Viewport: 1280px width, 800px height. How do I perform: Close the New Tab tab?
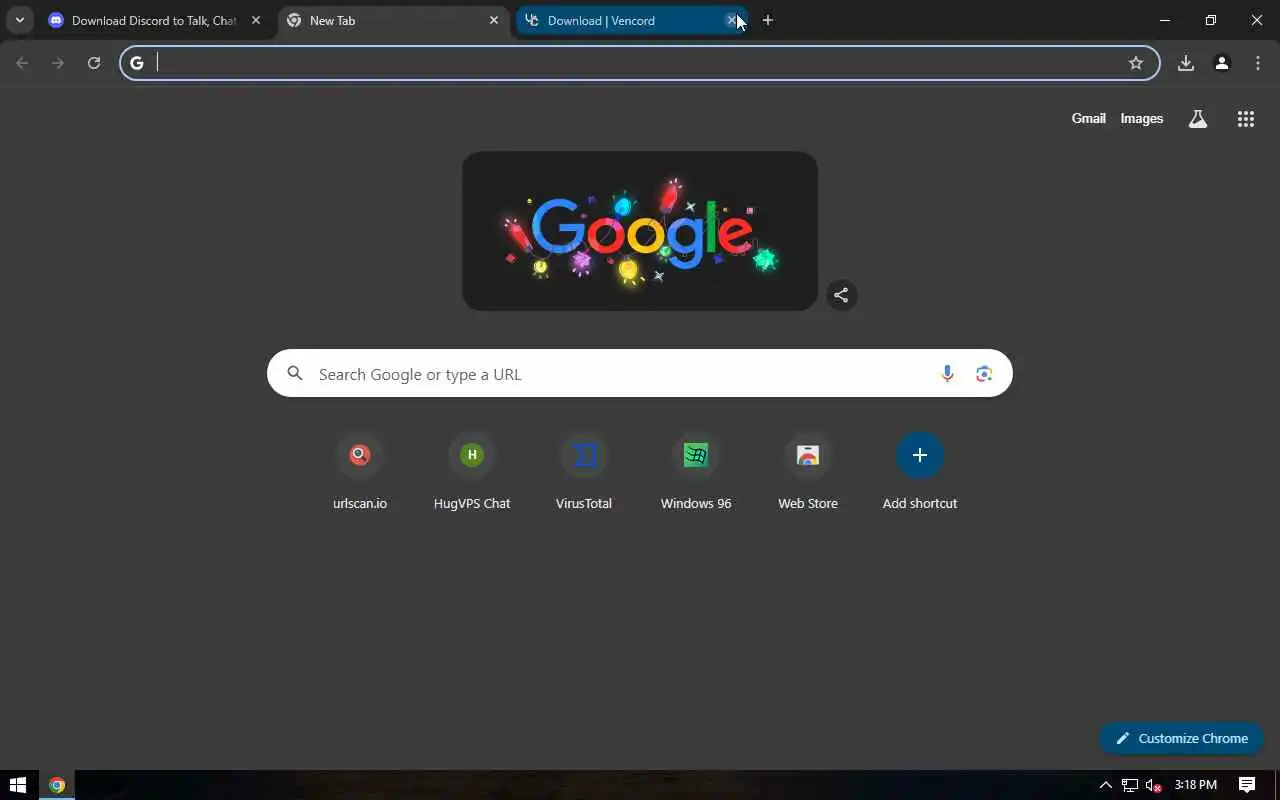pos(493,20)
